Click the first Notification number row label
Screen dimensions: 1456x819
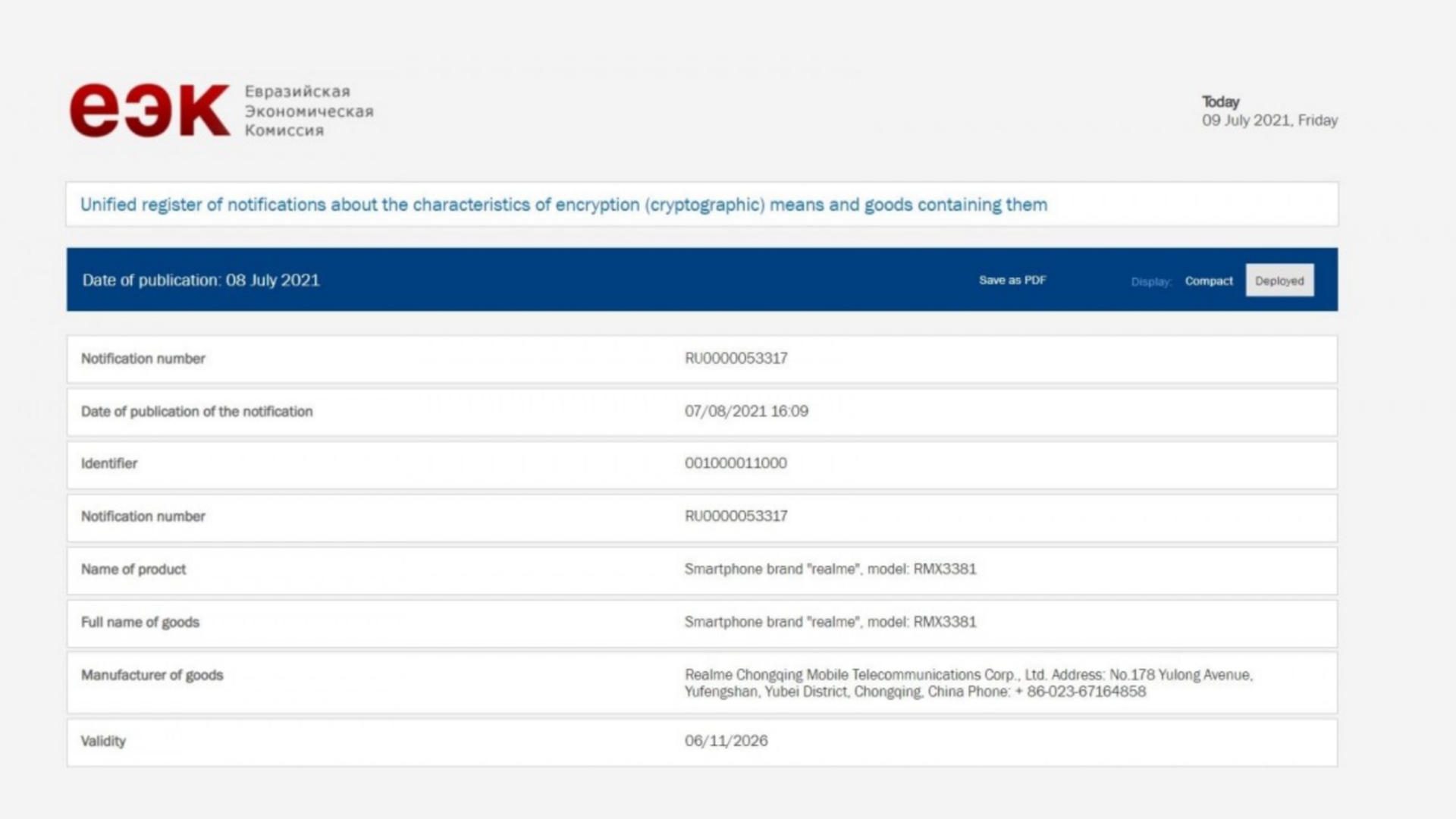click(143, 359)
